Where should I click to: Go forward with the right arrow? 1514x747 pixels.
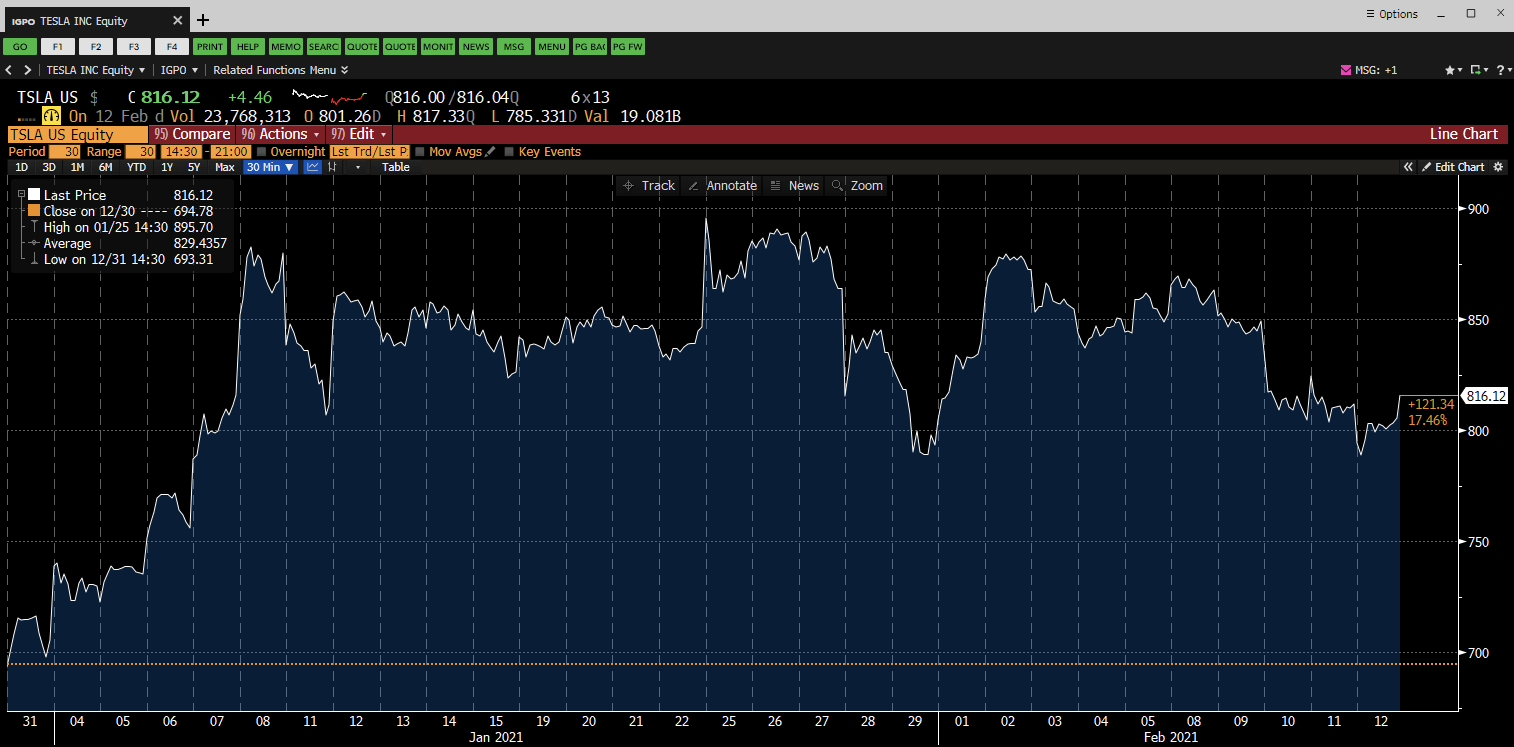pyautogui.click(x=27, y=70)
